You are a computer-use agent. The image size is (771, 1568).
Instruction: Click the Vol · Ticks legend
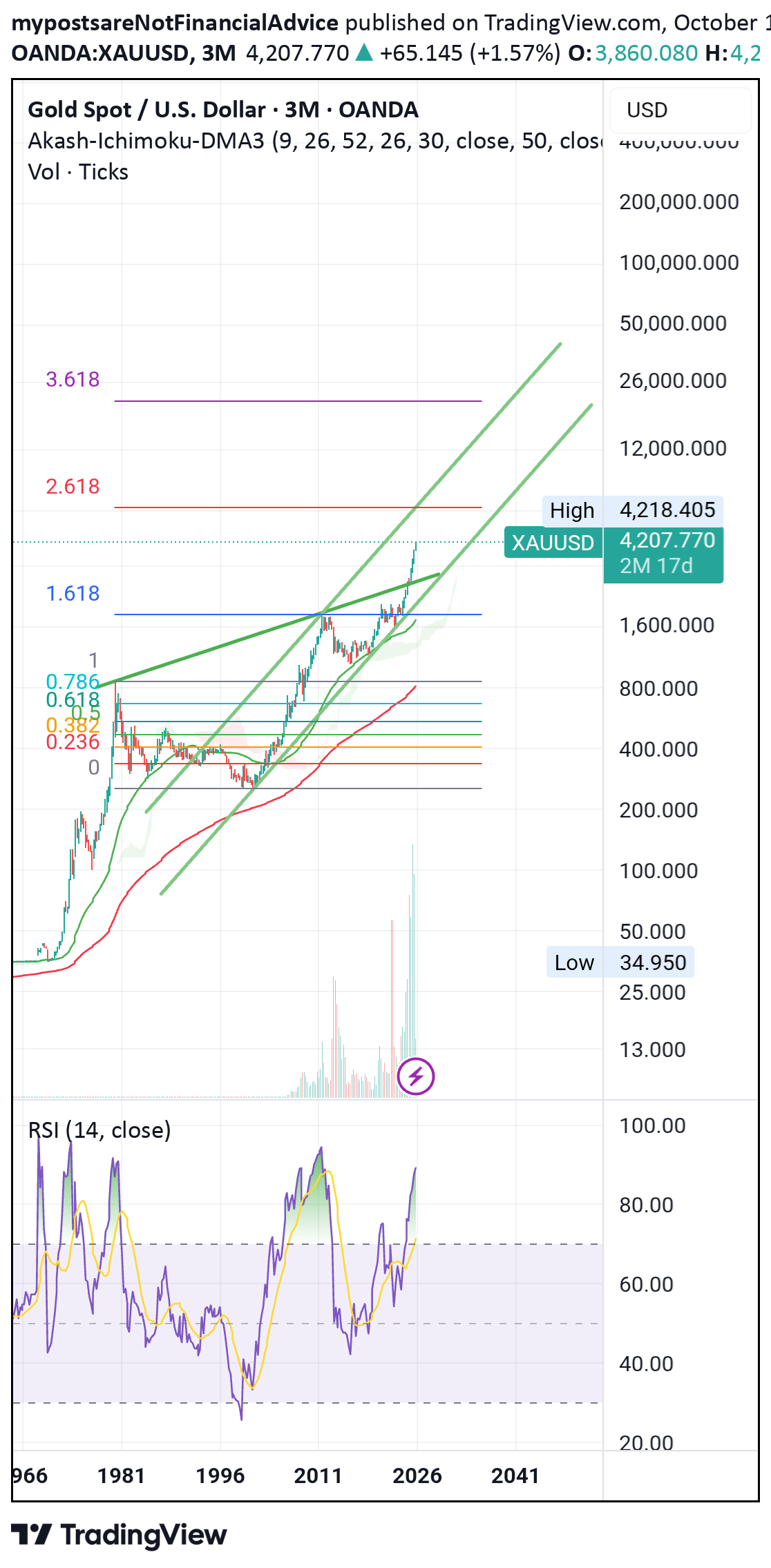[78, 172]
